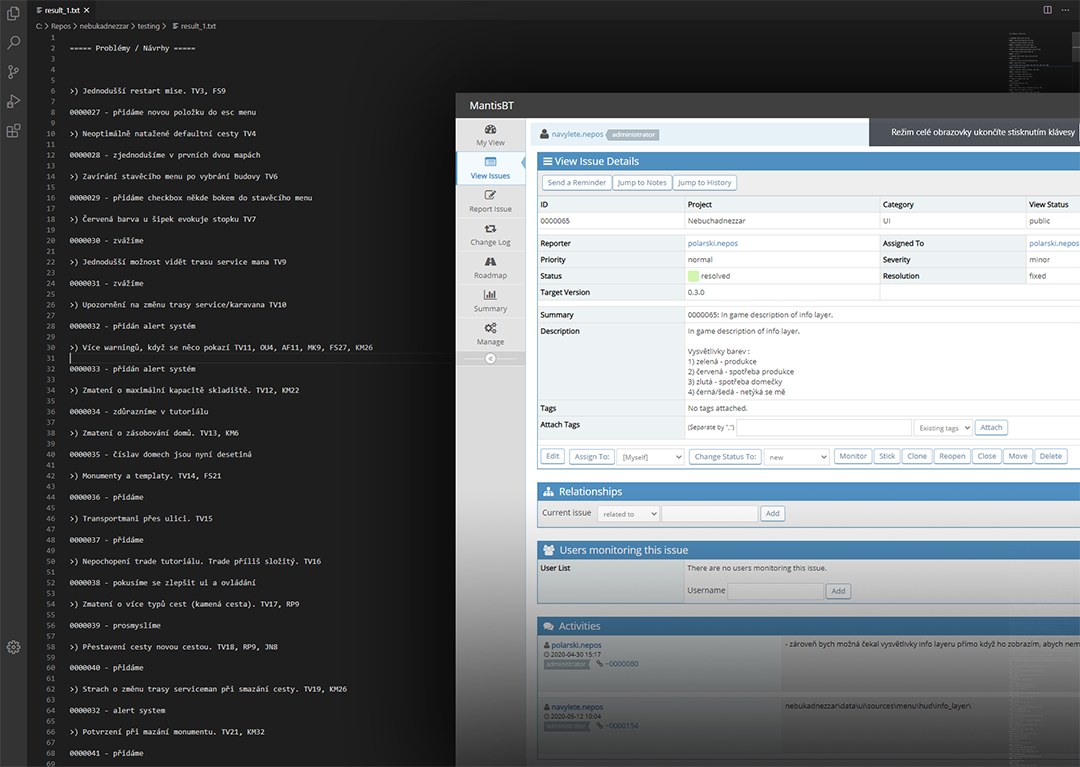Open Run and Debug in VS Code
This screenshot has height=767, width=1080.
click(13, 101)
